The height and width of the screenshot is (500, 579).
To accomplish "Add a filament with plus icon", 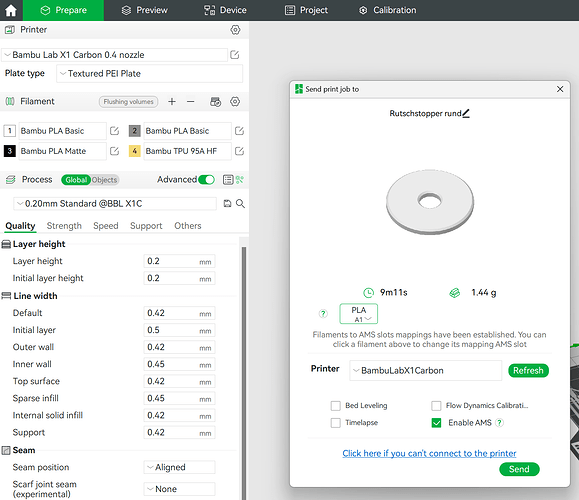I will [172, 102].
